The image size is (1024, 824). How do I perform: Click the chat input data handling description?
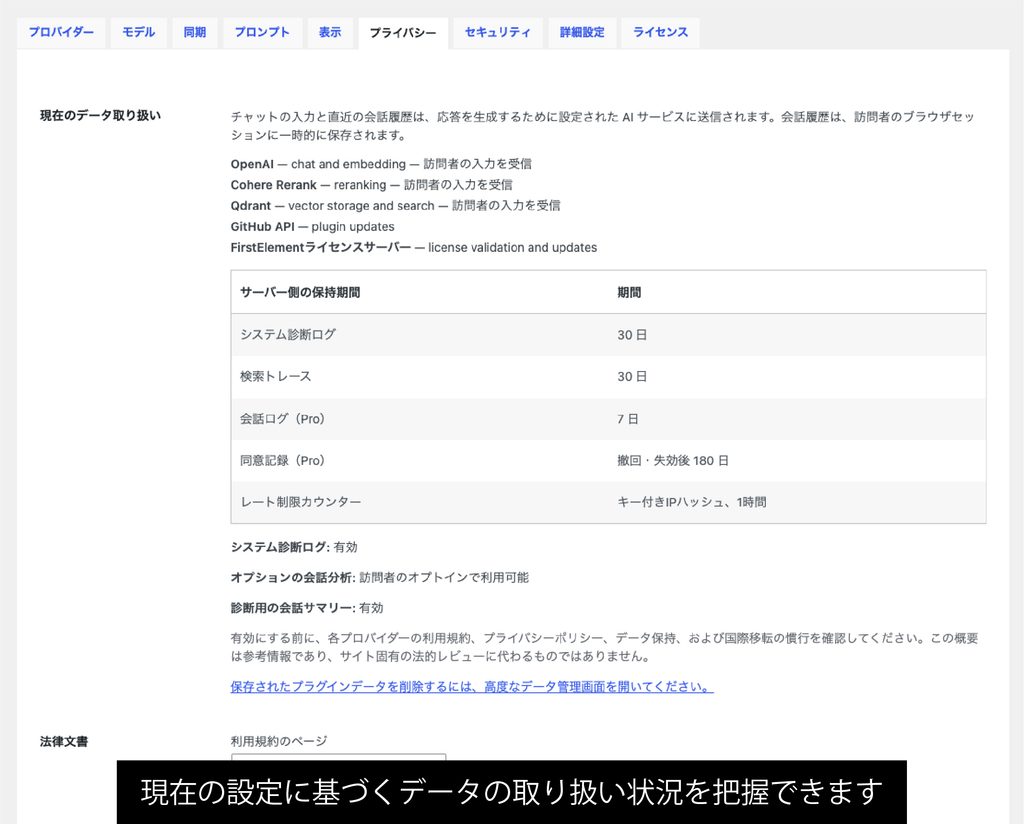click(x=602, y=126)
